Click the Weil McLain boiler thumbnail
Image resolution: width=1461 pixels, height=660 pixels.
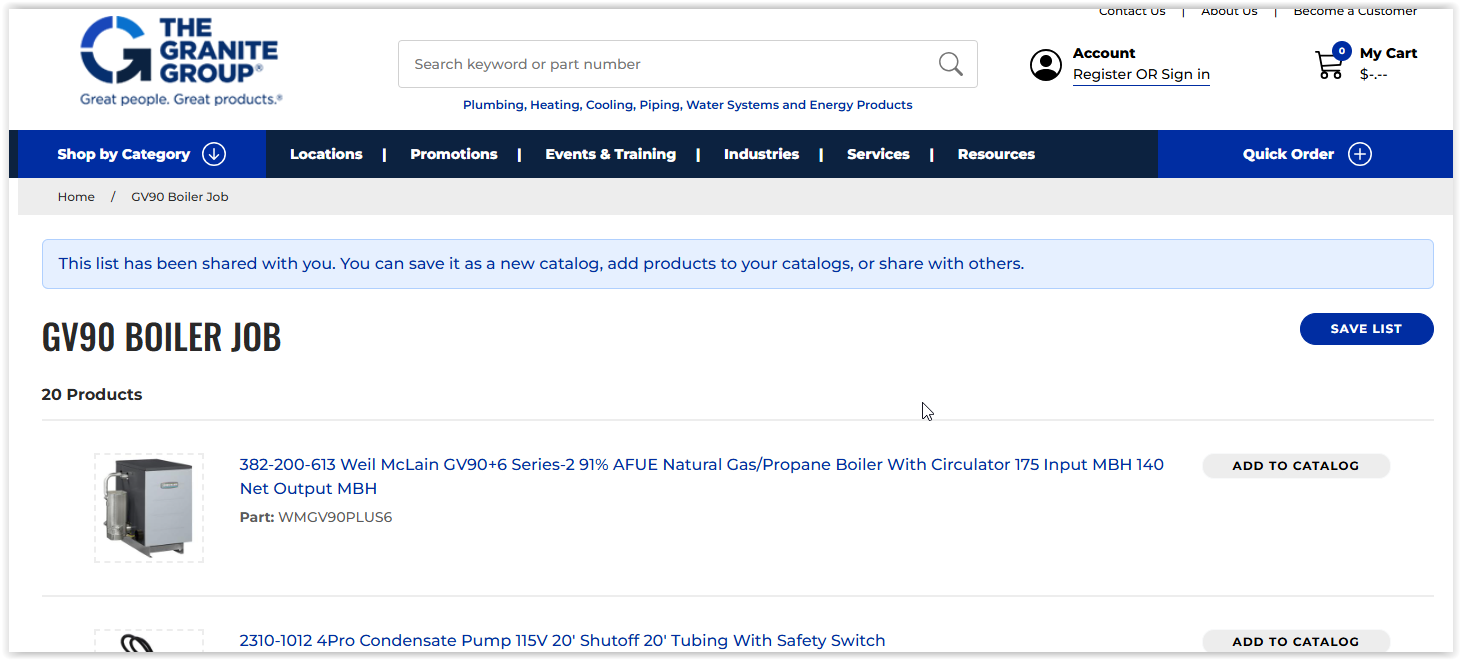(x=149, y=508)
